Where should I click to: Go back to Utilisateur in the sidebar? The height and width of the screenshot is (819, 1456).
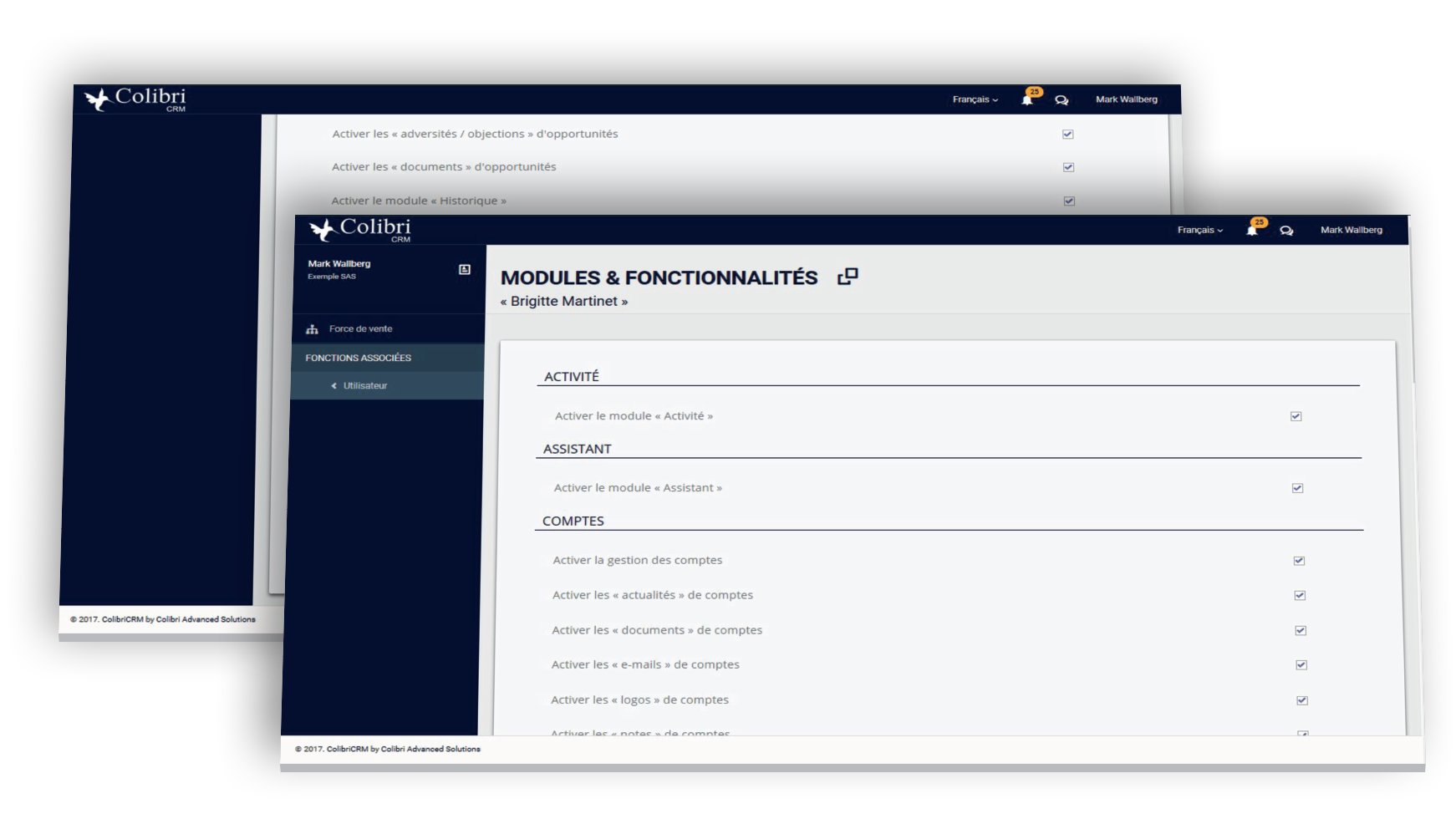pyautogui.click(x=364, y=386)
